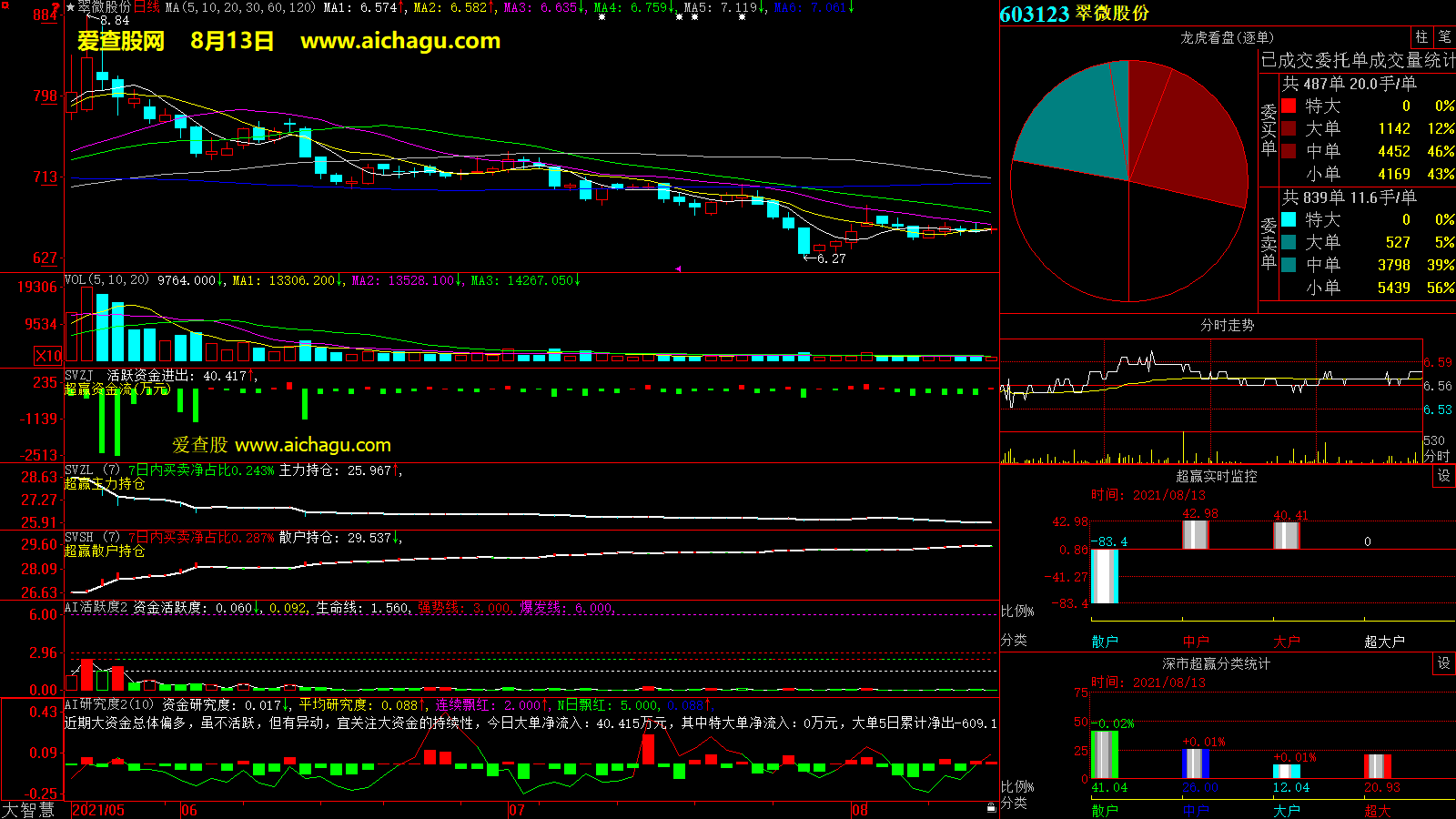1456x819 pixels.
Task: Open the VOL(5,10,20) indicator parameters
Action: click(106, 280)
